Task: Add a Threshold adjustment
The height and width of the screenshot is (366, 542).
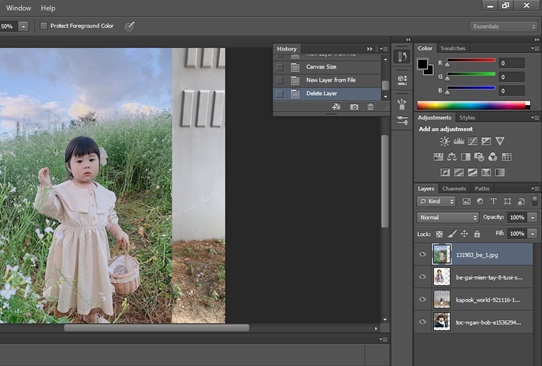Action: pos(472,172)
